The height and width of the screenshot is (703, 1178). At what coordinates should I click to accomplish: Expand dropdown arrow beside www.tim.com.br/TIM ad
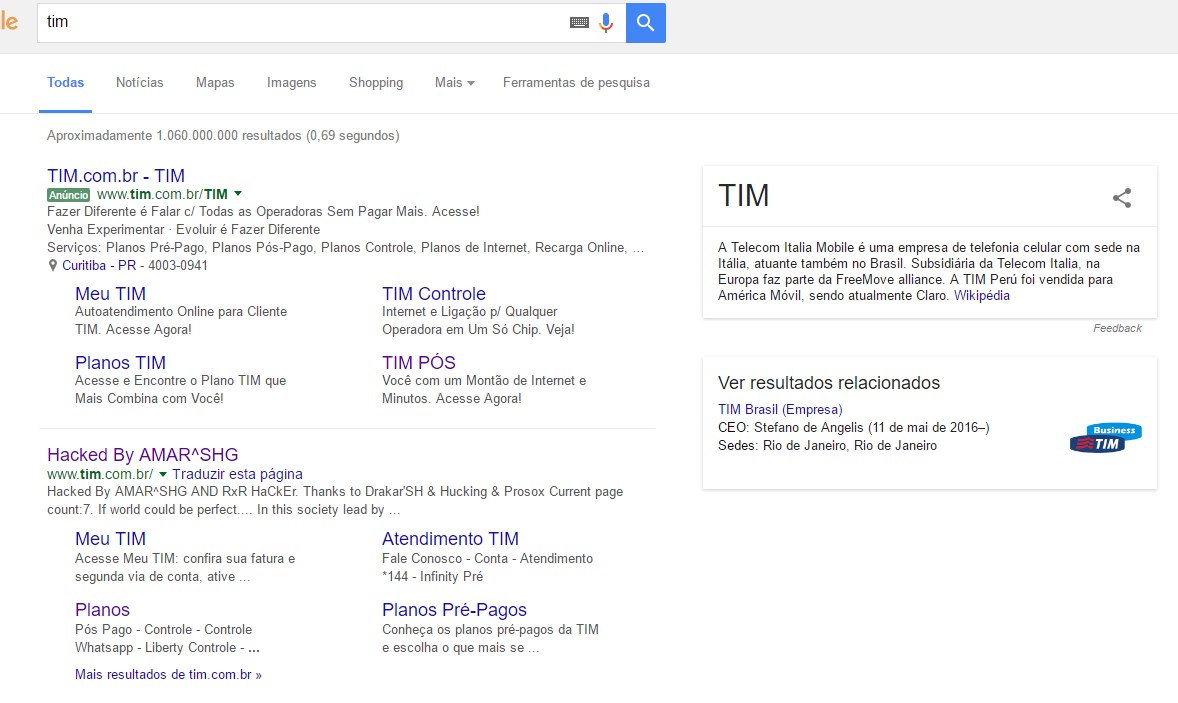click(238, 194)
